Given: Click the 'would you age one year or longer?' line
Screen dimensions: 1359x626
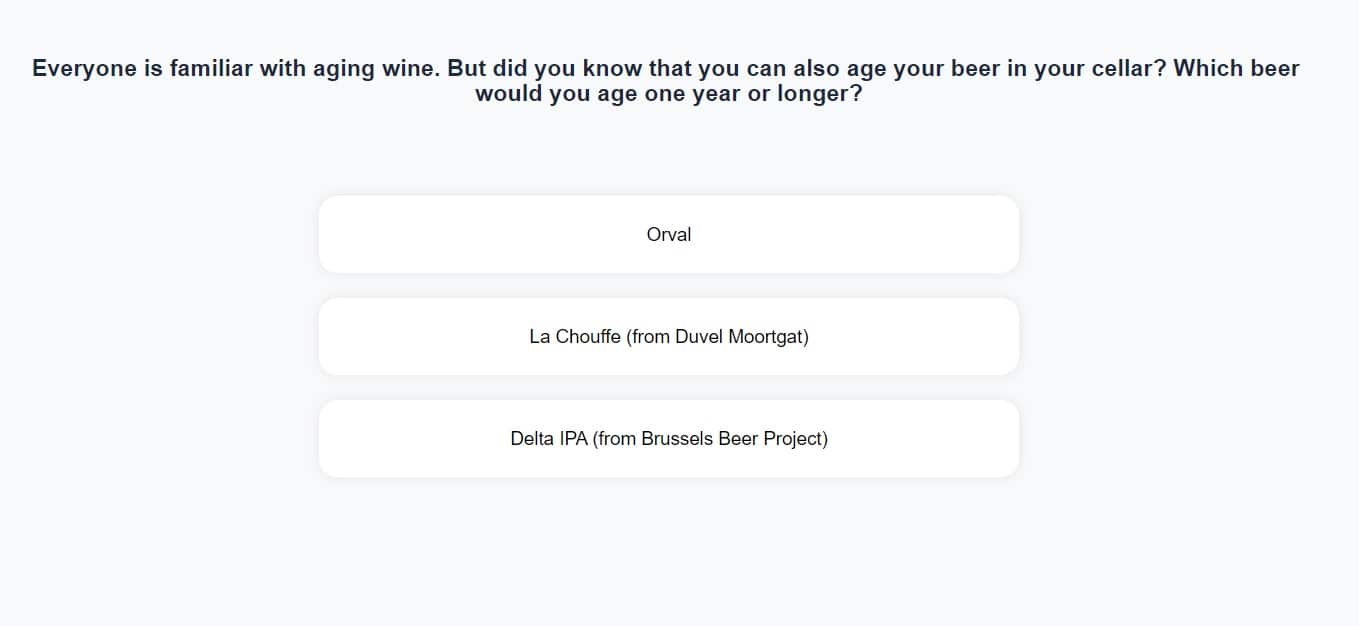Looking at the screenshot, I should click(x=668, y=95).
